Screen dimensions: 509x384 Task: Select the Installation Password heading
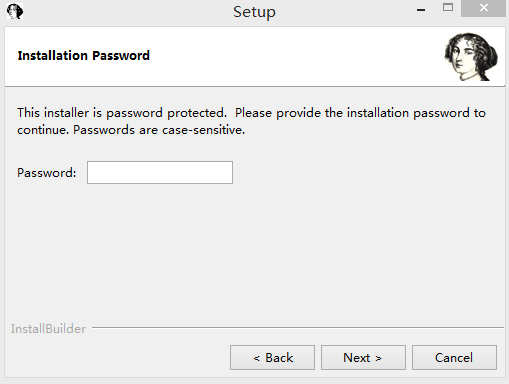point(84,56)
